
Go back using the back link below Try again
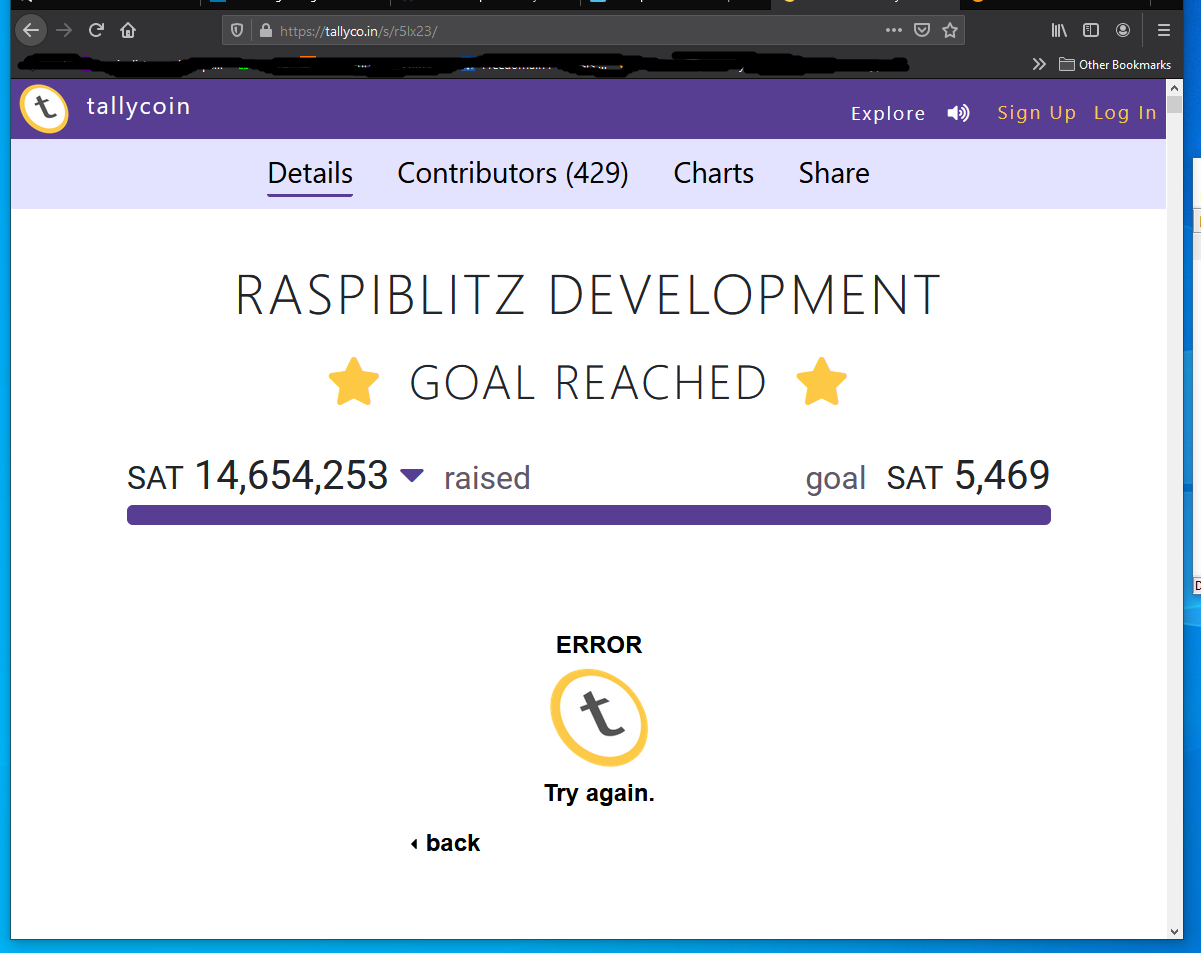(445, 842)
